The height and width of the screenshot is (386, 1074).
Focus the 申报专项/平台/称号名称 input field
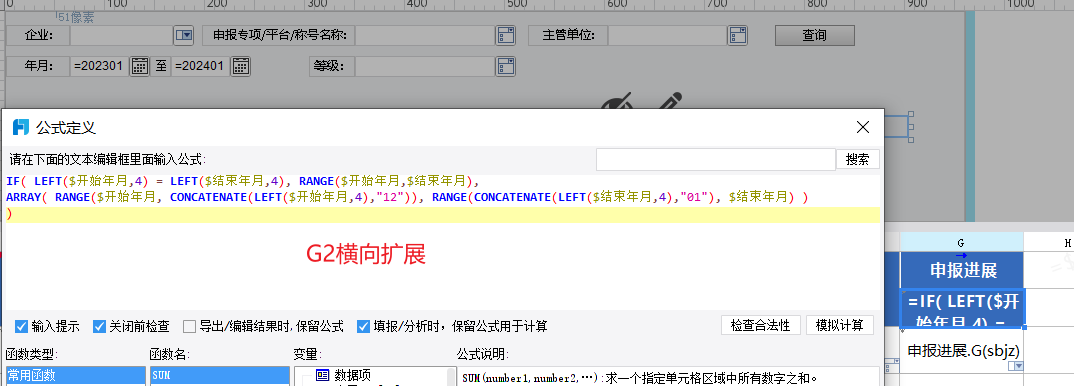[x=425, y=35]
